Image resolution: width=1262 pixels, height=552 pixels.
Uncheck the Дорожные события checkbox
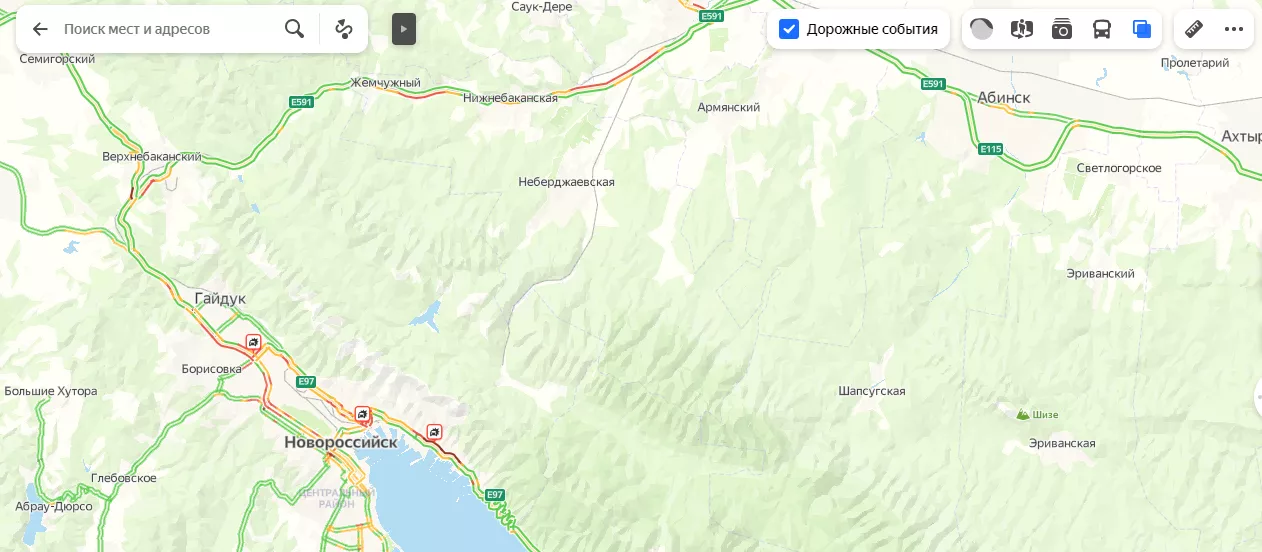pyautogui.click(x=789, y=29)
